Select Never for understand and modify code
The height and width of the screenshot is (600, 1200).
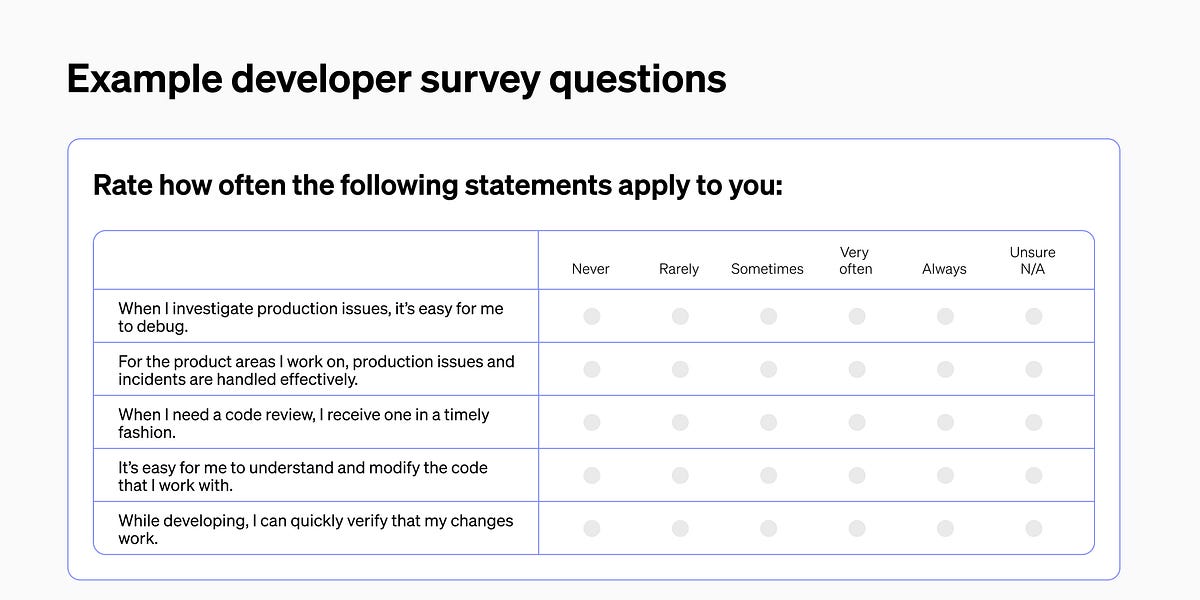[592, 475]
